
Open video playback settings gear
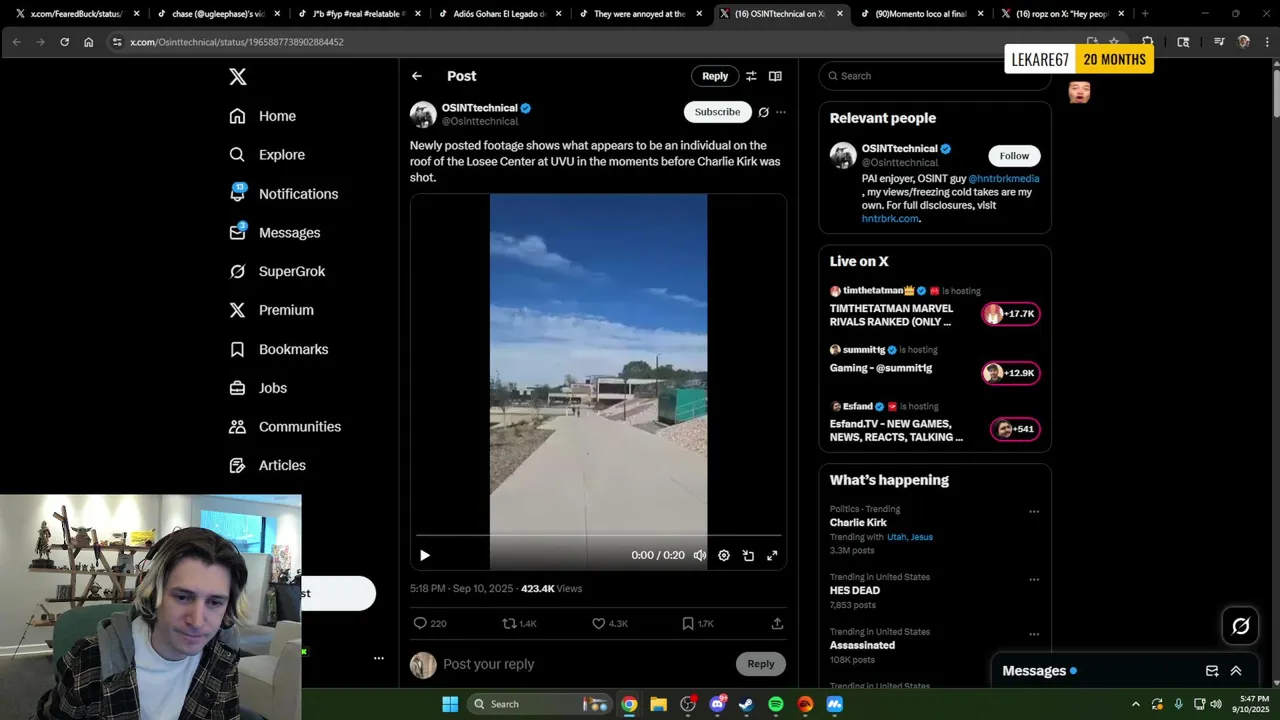tap(724, 555)
